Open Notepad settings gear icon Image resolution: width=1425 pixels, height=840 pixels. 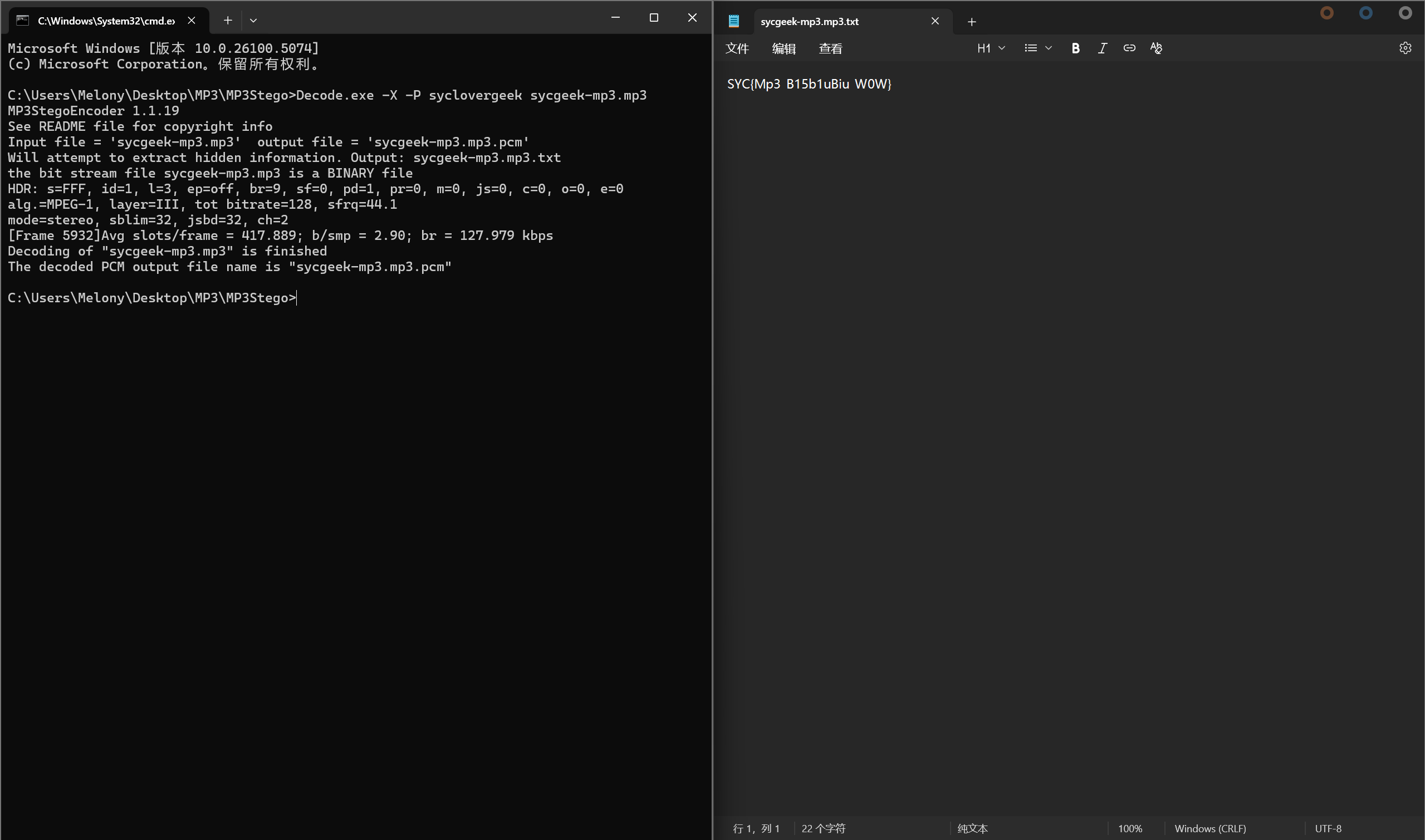1404,48
